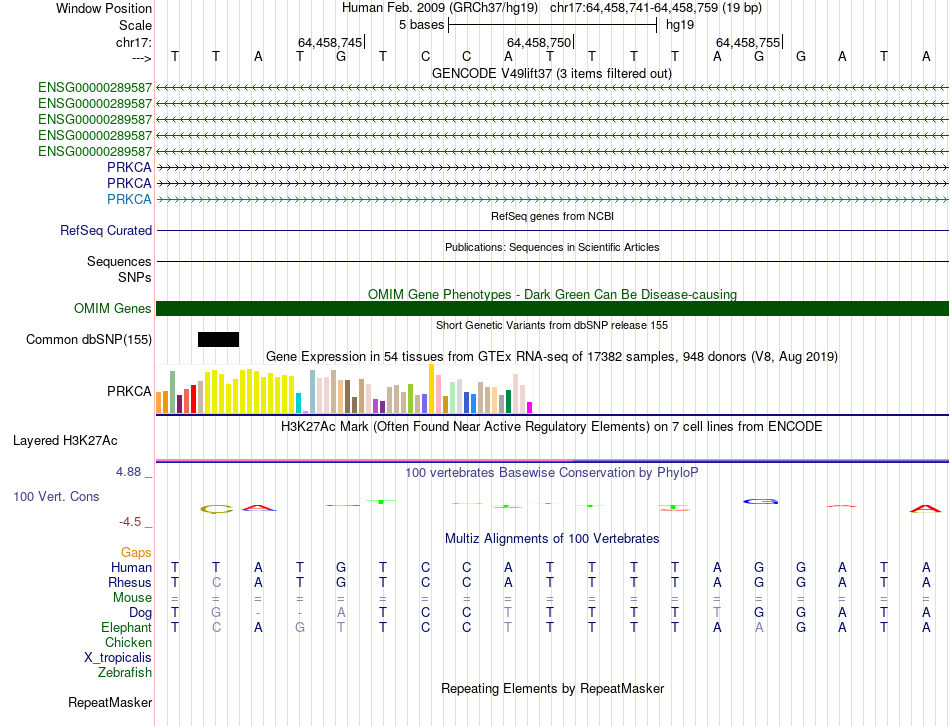Click the -4.5 lower scale value
The height and width of the screenshot is (726, 950).
coord(130,522)
